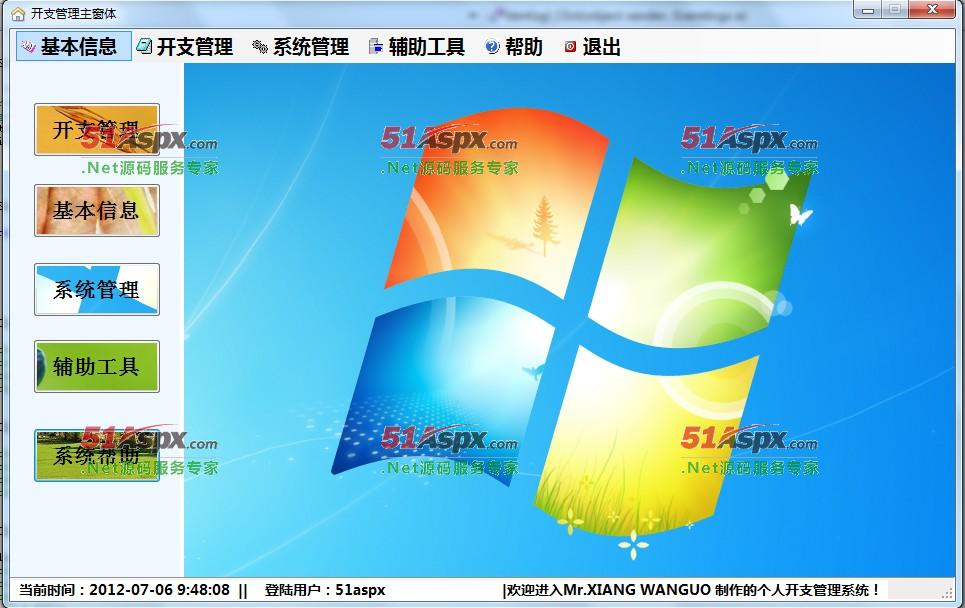Click the 基本信息 sidebar button
This screenshot has width=965, height=608.
pos(97,210)
